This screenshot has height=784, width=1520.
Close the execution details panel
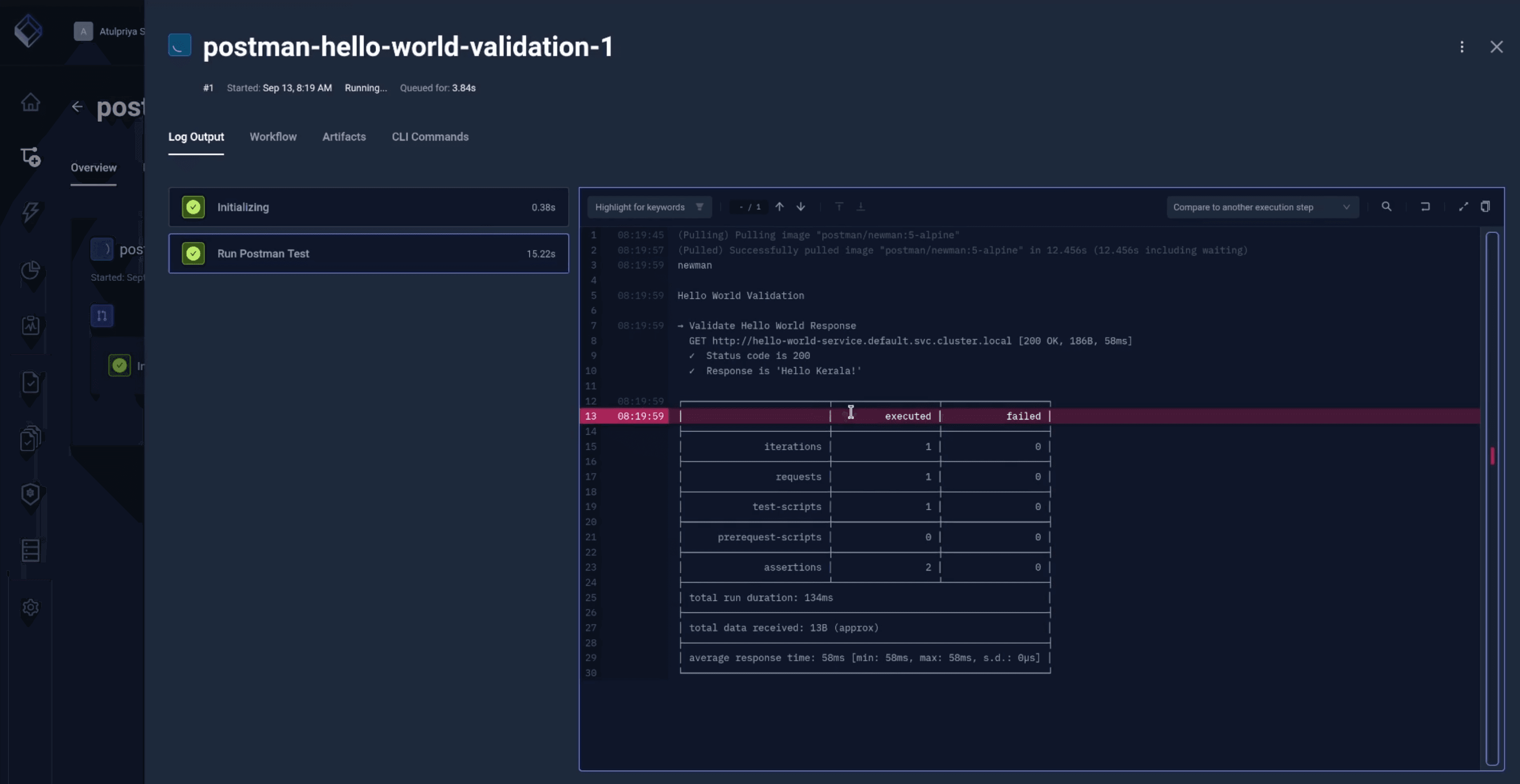[1496, 47]
